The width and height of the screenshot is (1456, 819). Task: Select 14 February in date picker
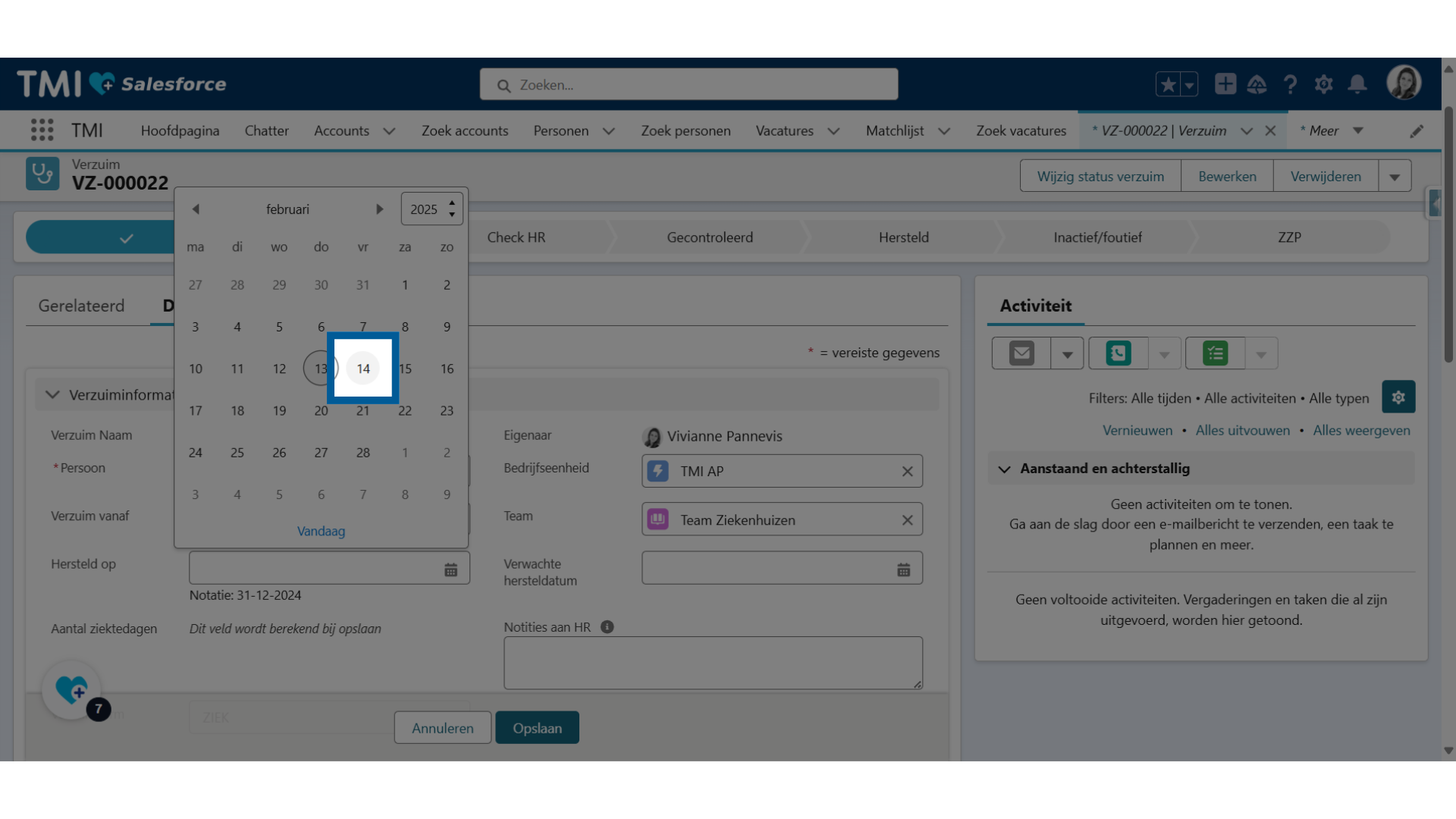pos(363,369)
